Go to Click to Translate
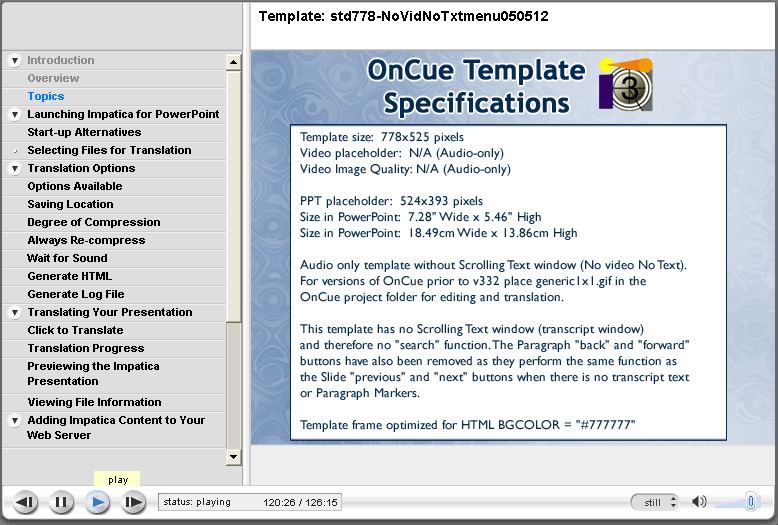 tap(75, 330)
